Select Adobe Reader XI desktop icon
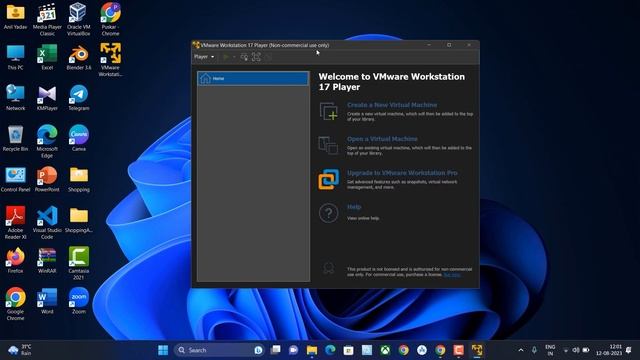Viewport: 640px width, 360px height. coord(16,222)
